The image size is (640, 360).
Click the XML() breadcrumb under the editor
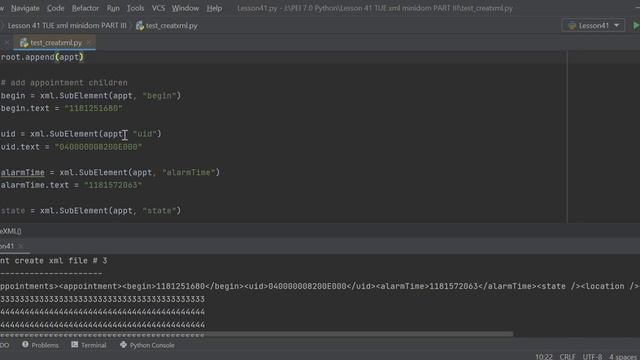(11, 231)
